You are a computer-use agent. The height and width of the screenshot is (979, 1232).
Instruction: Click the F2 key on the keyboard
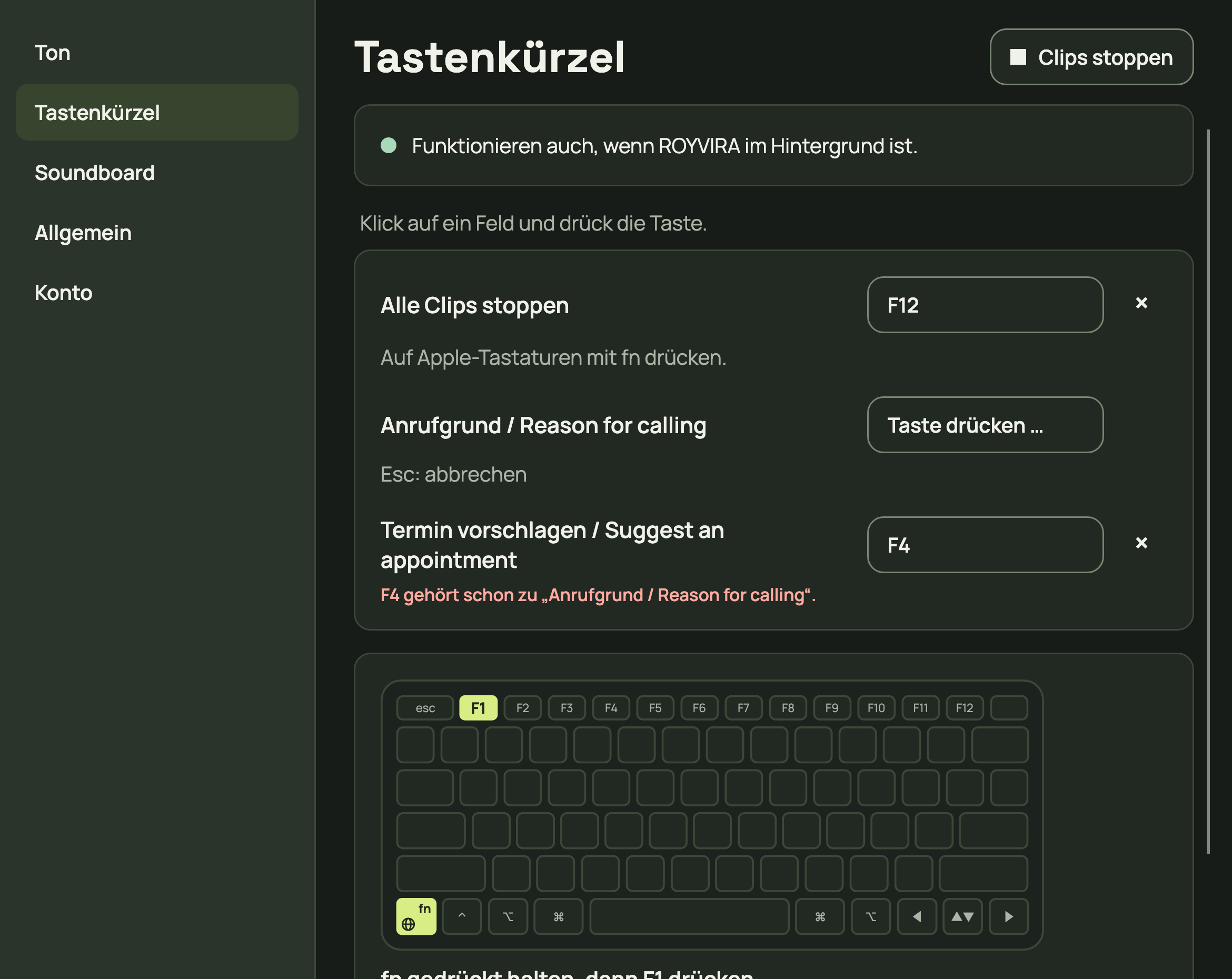[x=522, y=708]
